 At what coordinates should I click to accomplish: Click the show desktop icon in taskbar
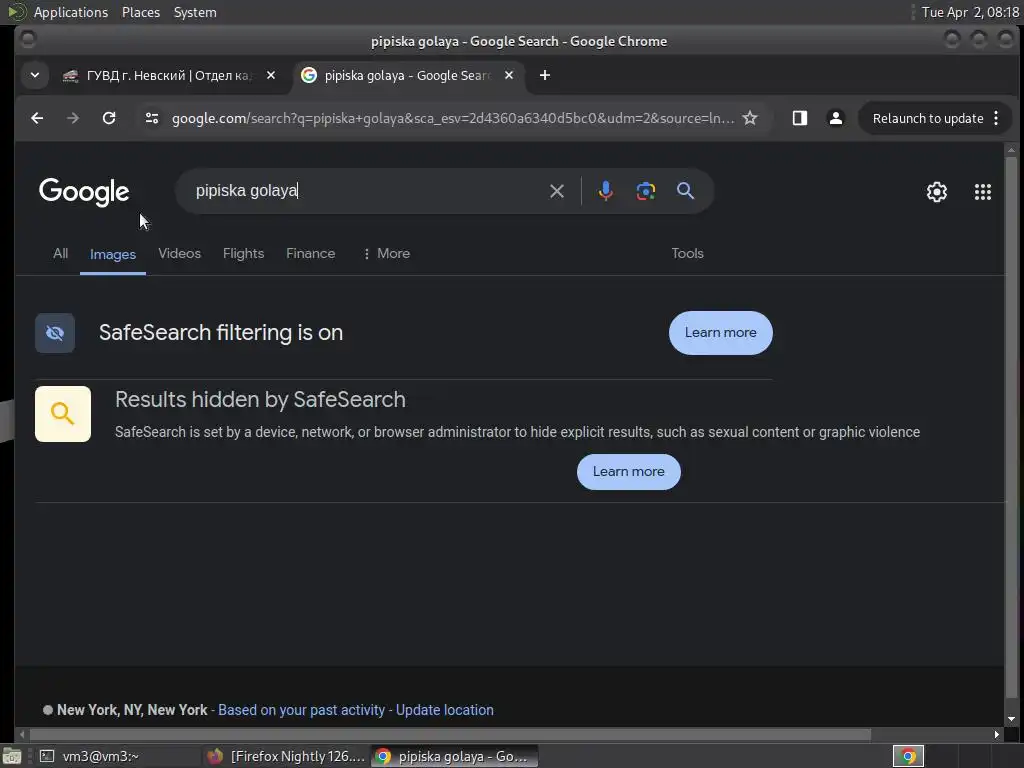(12, 756)
